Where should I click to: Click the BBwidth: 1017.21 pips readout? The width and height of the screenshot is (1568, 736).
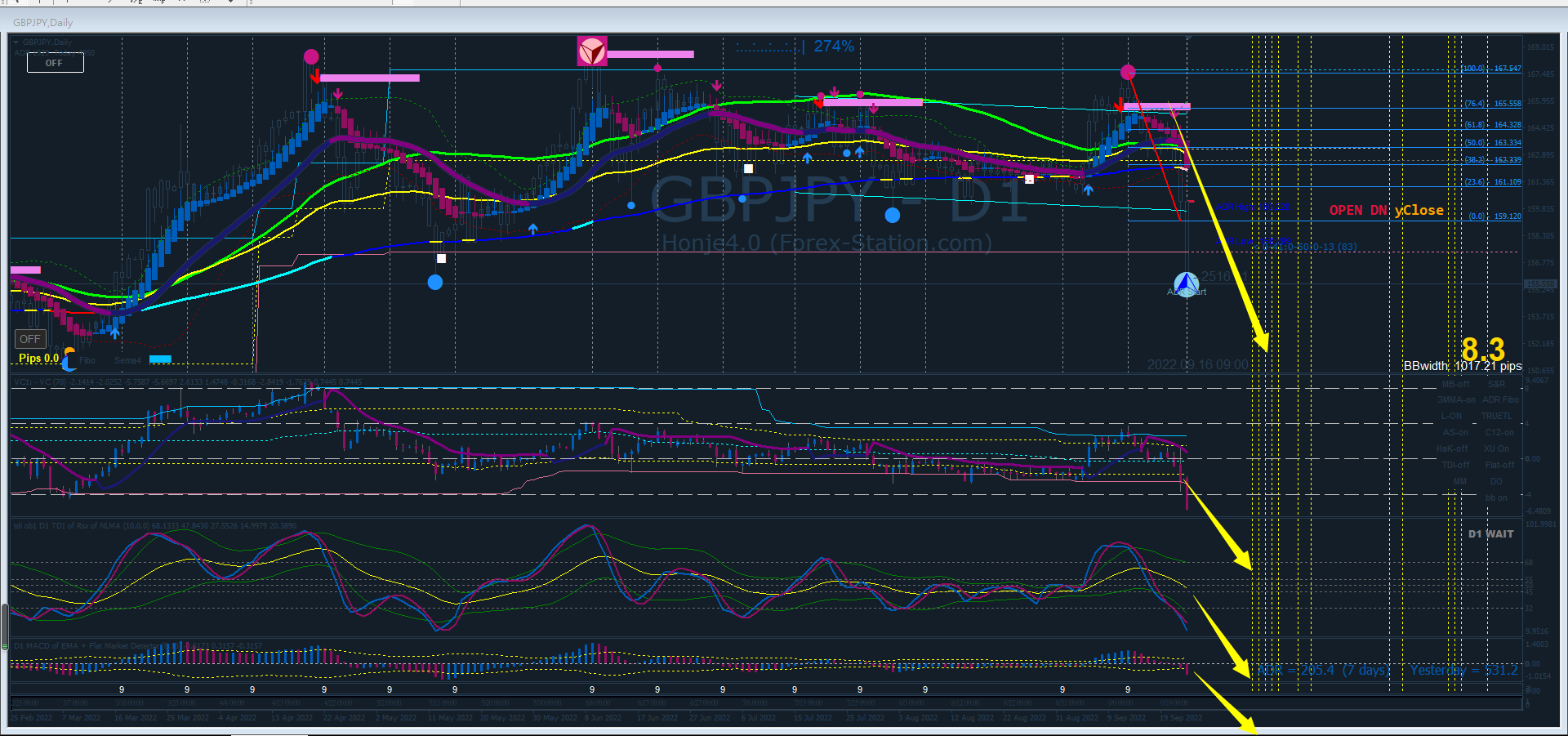click(x=1463, y=366)
